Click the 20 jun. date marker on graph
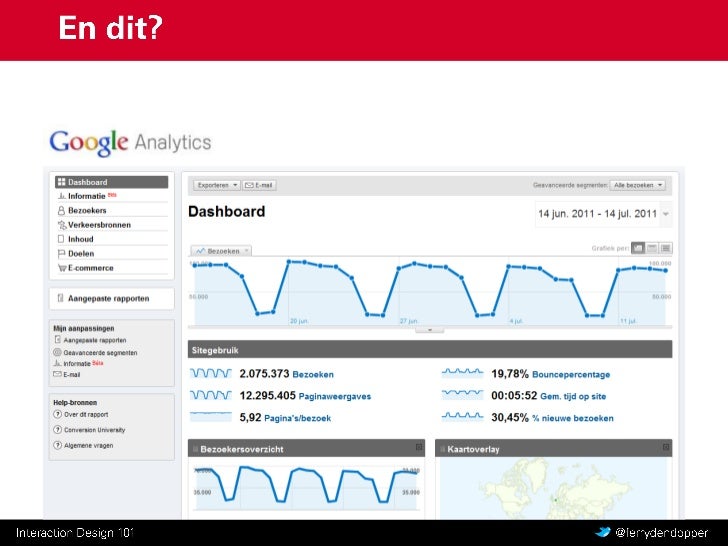This screenshot has width=728, height=546. [299, 321]
